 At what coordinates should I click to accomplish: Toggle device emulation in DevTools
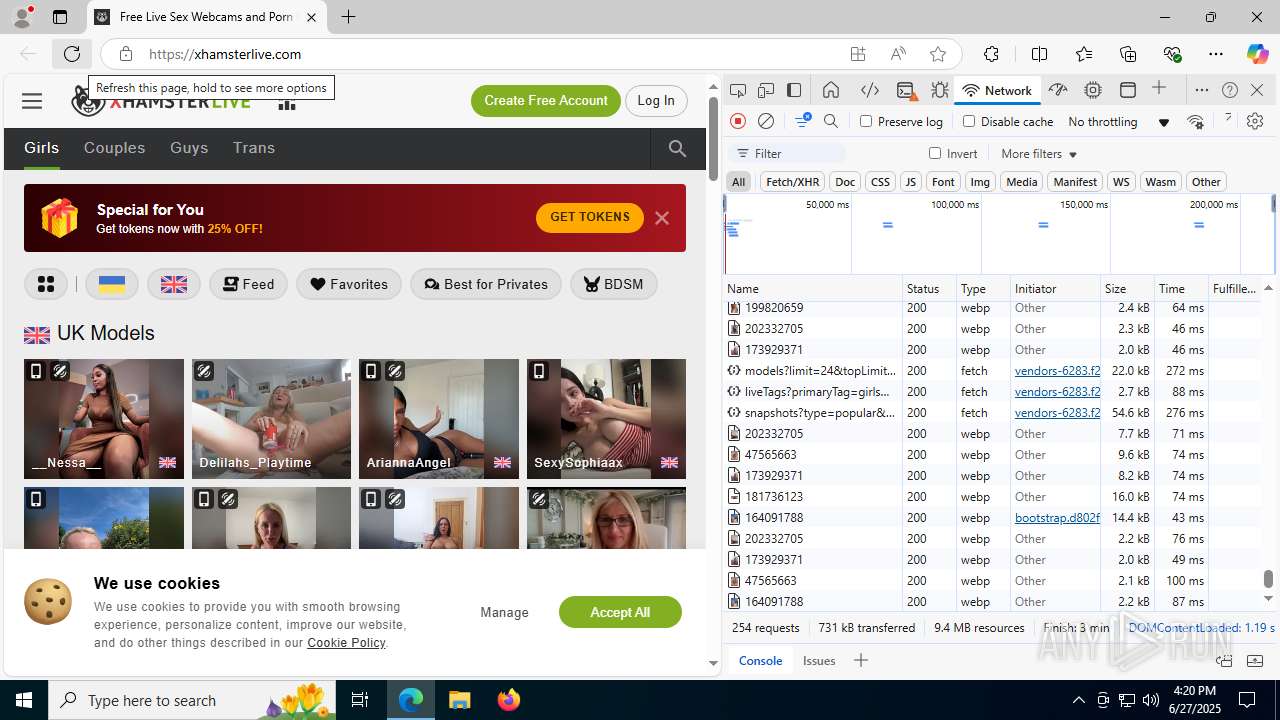pos(766,90)
